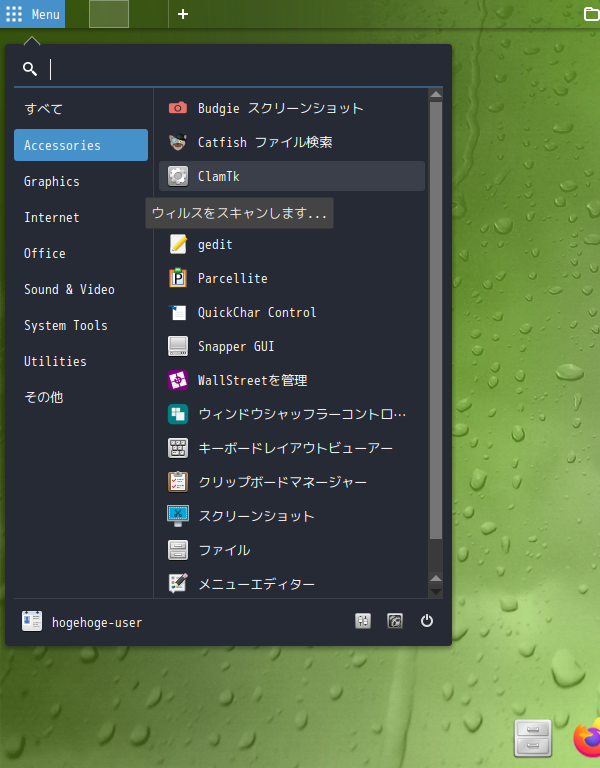Open QuickChar Control icon
This screenshot has height=768, width=600.
pyautogui.click(x=178, y=312)
